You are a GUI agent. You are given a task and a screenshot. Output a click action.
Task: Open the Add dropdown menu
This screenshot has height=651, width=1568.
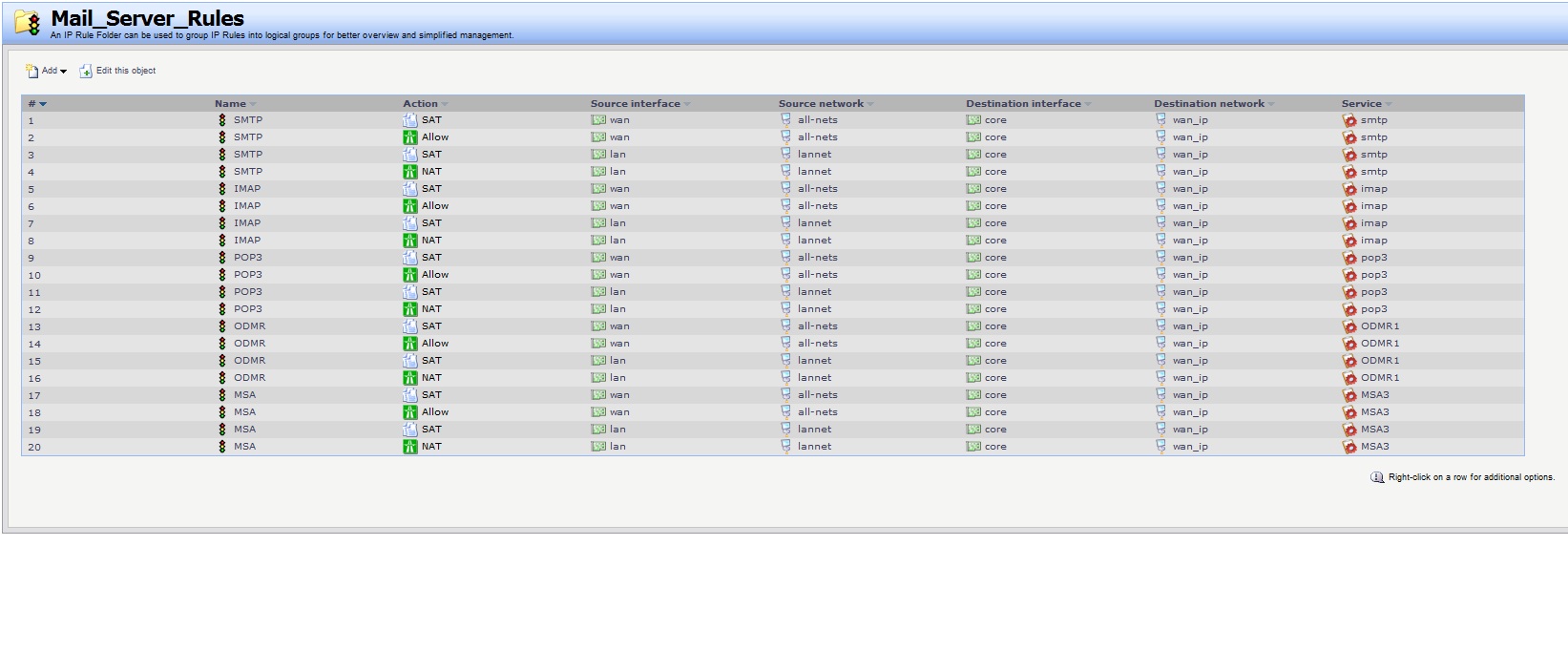(x=47, y=71)
